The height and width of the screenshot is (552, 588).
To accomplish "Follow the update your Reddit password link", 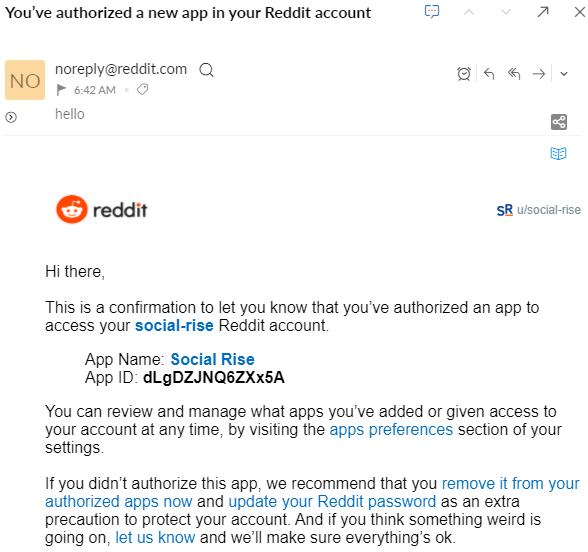I will click(332, 502).
